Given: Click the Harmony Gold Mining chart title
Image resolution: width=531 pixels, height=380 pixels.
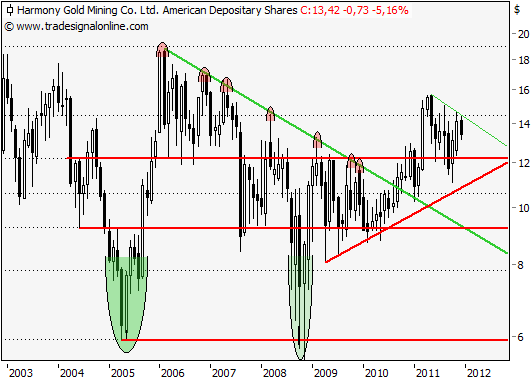Looking at the screenshot, I should tap(157, 10).
